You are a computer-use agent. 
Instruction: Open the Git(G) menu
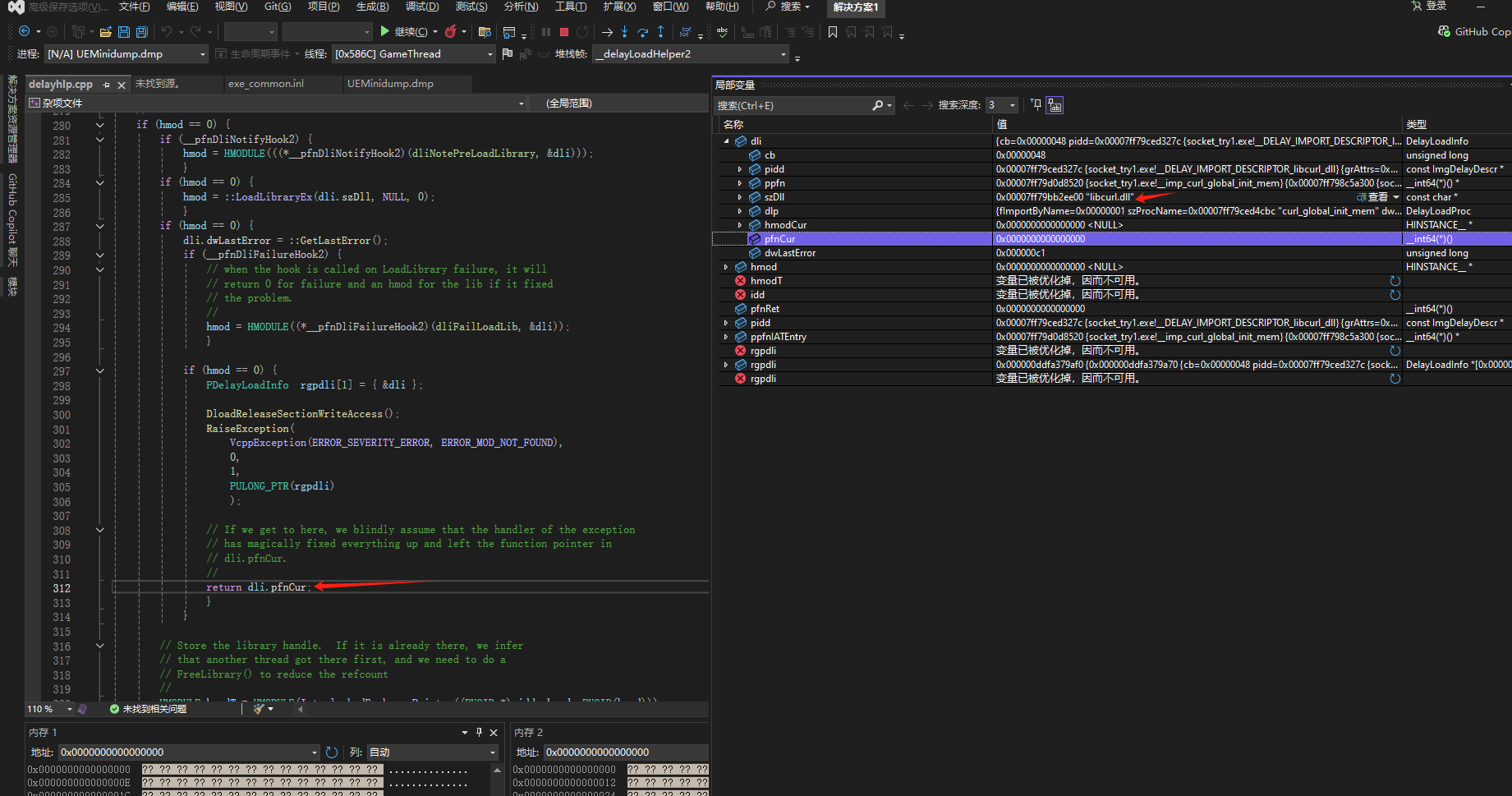pyautogui.click(x=278, y=7)
